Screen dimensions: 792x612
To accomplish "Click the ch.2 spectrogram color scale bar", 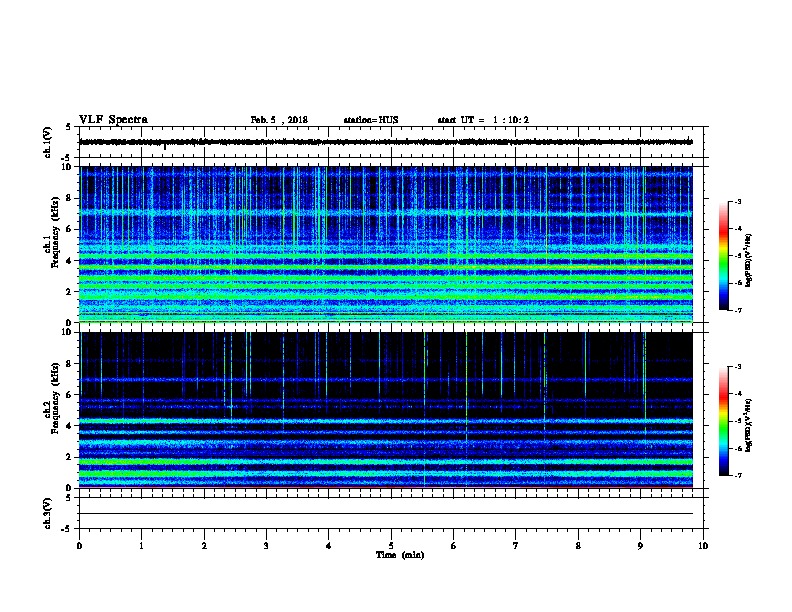I will [723, 421].
